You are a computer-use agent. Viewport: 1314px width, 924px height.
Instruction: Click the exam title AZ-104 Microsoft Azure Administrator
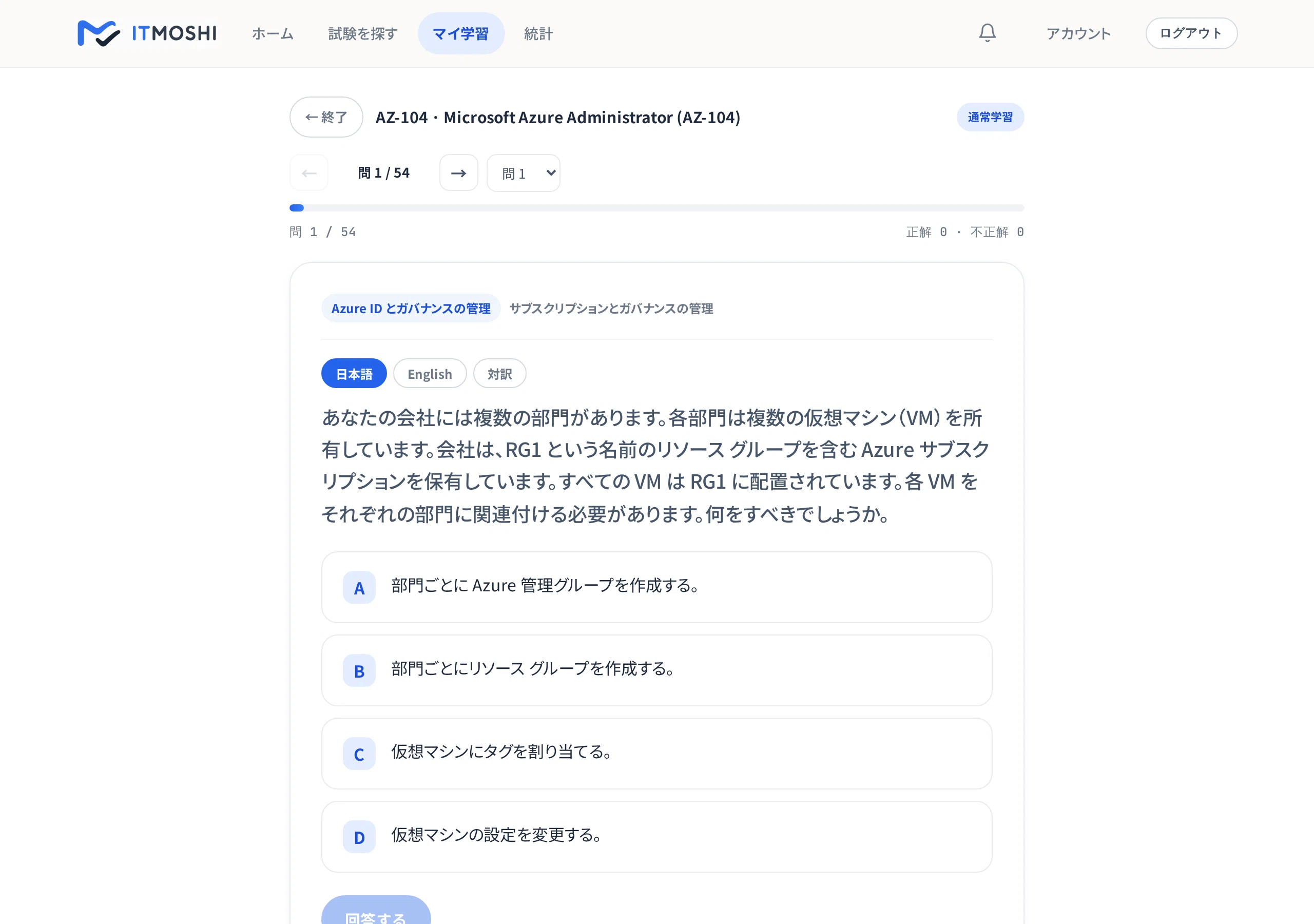(558, 117)
